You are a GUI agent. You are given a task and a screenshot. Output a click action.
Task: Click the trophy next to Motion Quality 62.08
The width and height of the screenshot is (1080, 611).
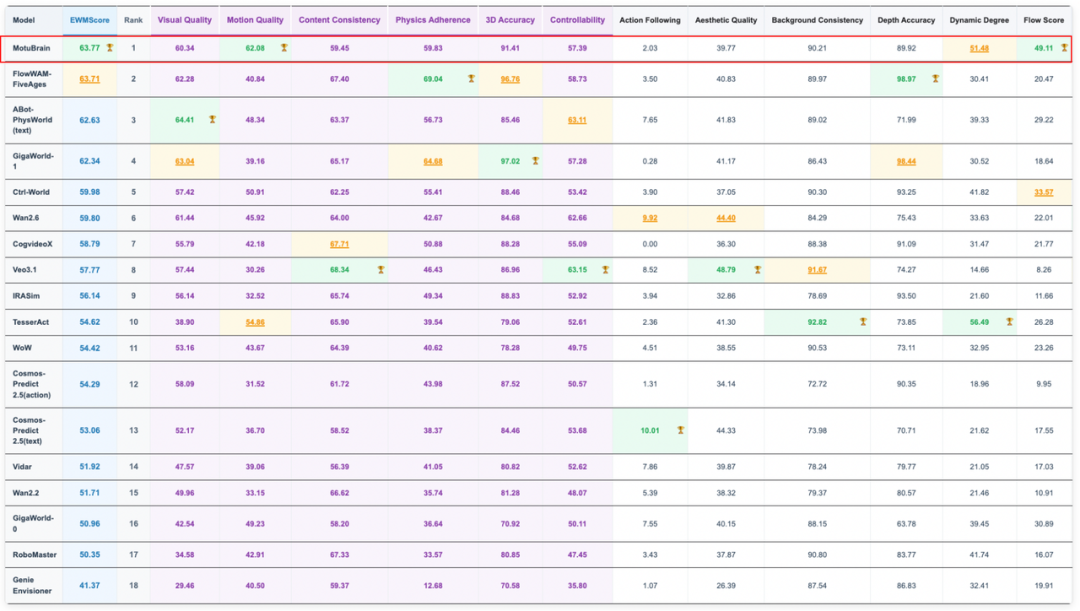(284, 47)
